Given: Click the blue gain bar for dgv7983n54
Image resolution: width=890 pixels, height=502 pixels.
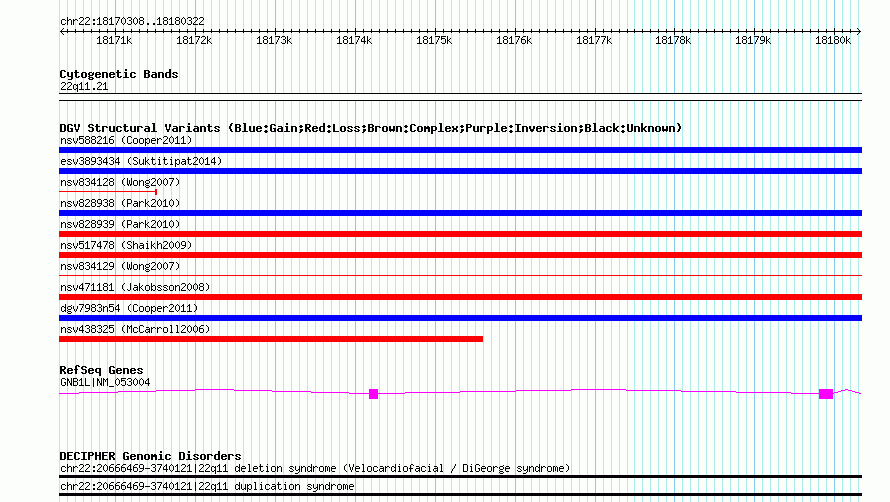Looking at the screenshot, I should 460,318.
